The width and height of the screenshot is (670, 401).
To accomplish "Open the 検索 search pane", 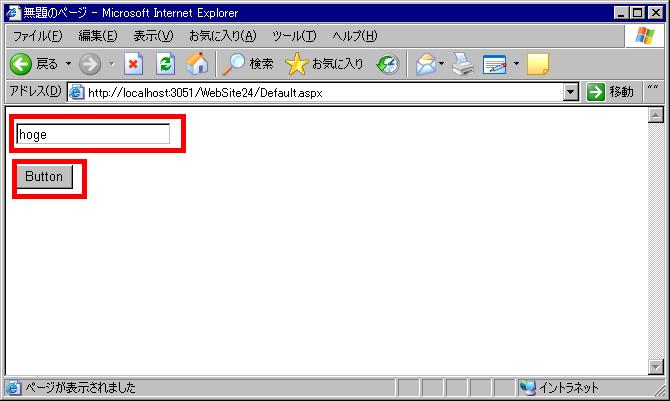I will tap(248, 64).
